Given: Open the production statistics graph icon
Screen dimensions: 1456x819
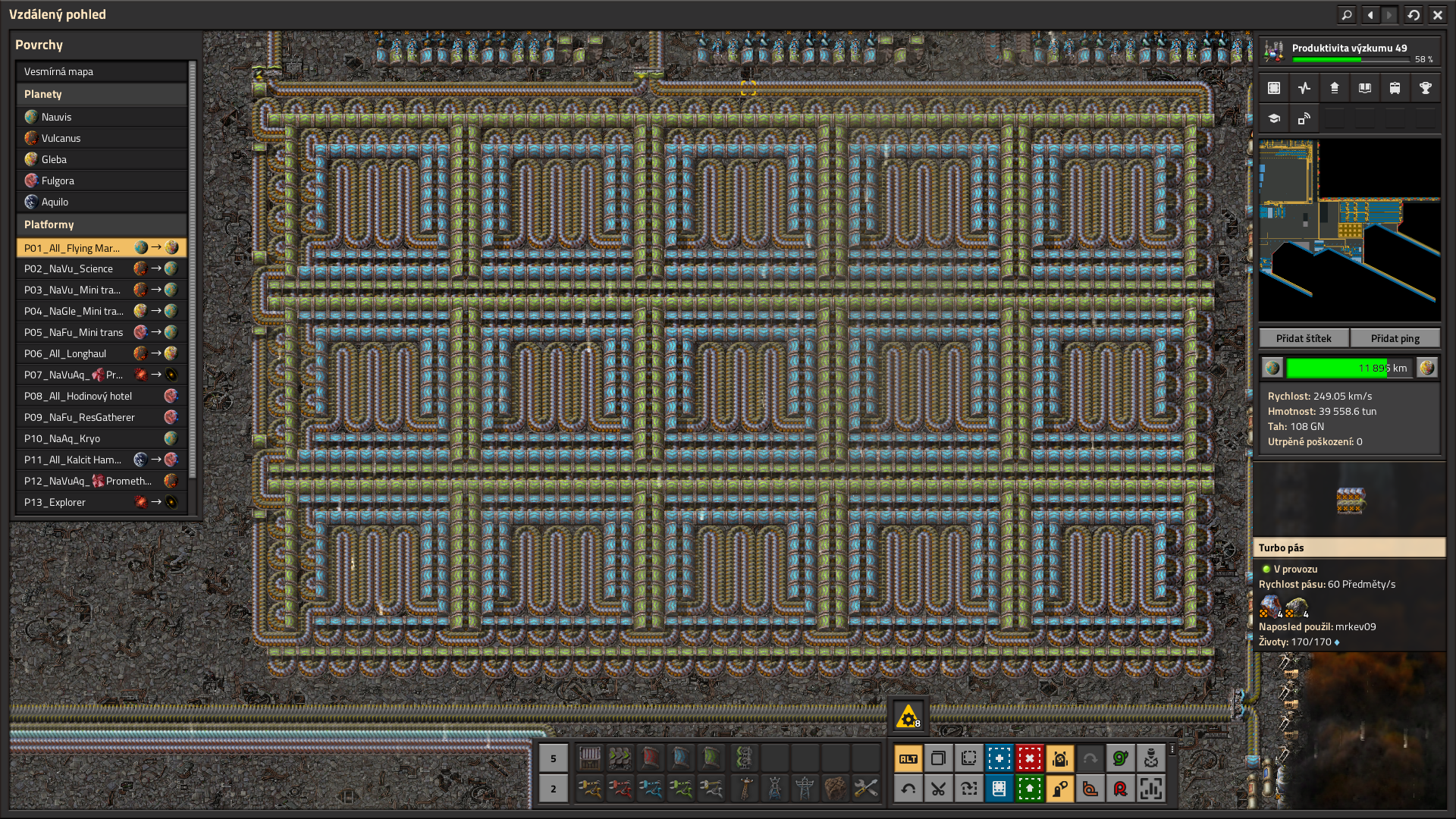Looking at the screenshot, I should point(1304,88).
